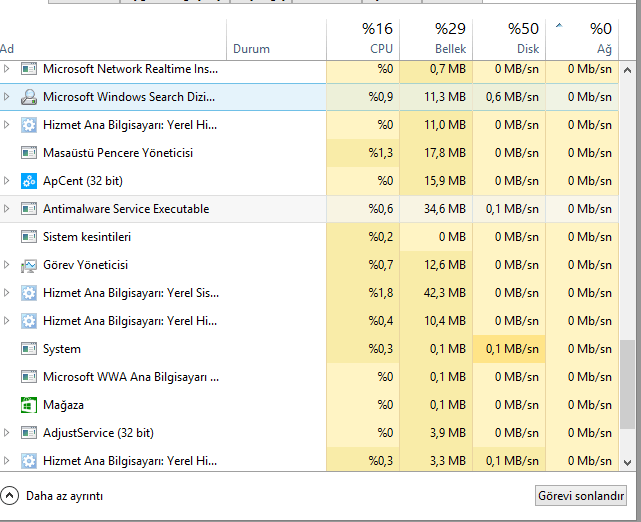The height and width of the screenshot is (522, 641).
Task: Click the Görev Yöneticisi process icon
Action: point(29,265)
